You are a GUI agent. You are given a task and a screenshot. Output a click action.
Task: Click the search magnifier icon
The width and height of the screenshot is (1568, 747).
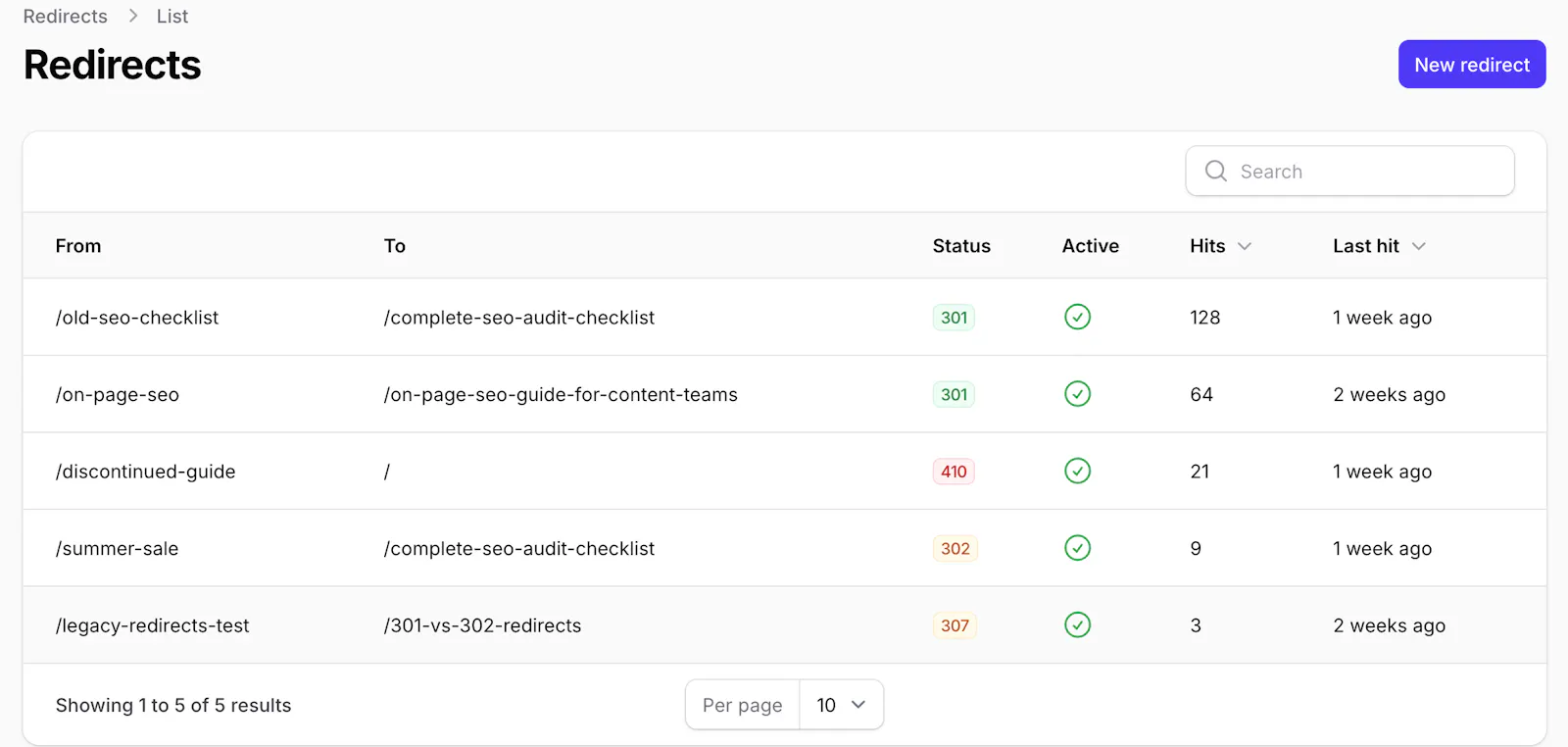[1215, 171]
